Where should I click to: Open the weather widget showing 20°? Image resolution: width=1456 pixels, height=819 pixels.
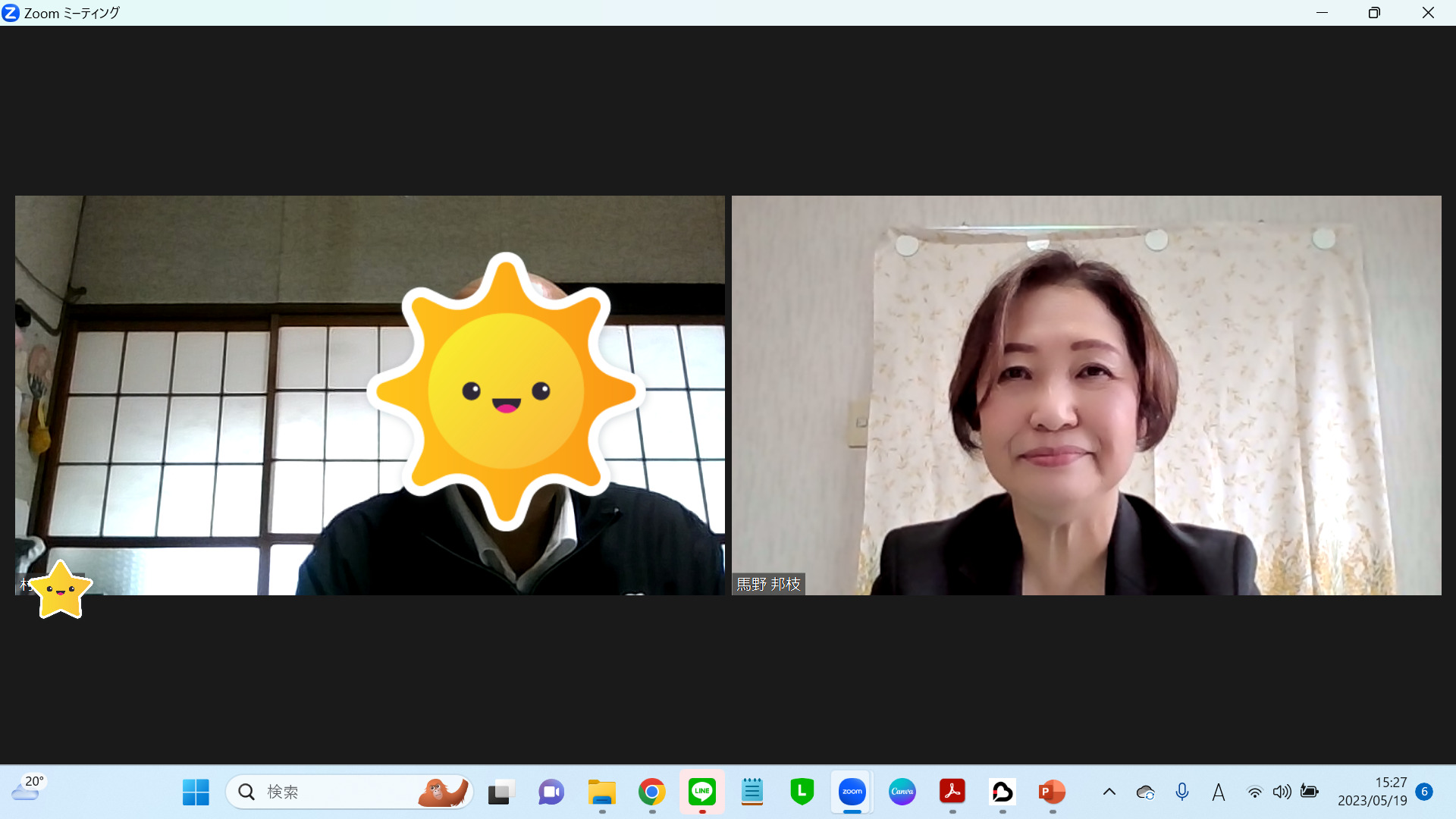(x=29, y=789)
